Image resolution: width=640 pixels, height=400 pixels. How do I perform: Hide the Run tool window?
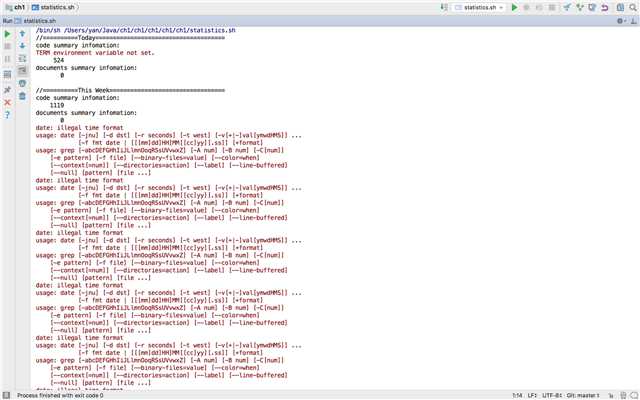click(633, 21)
